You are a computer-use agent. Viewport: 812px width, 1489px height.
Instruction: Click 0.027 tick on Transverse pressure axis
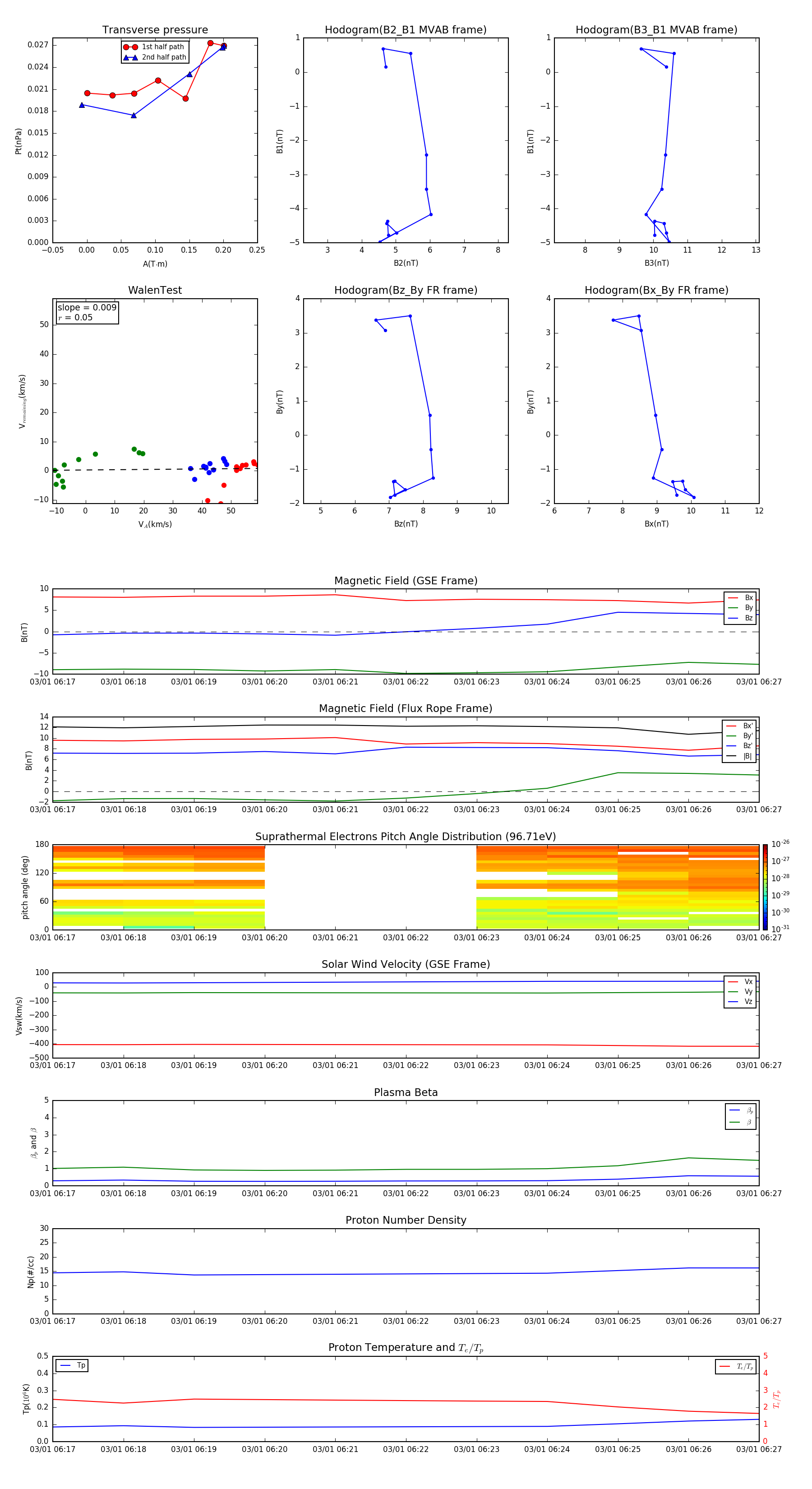click(x=37, y=45)
